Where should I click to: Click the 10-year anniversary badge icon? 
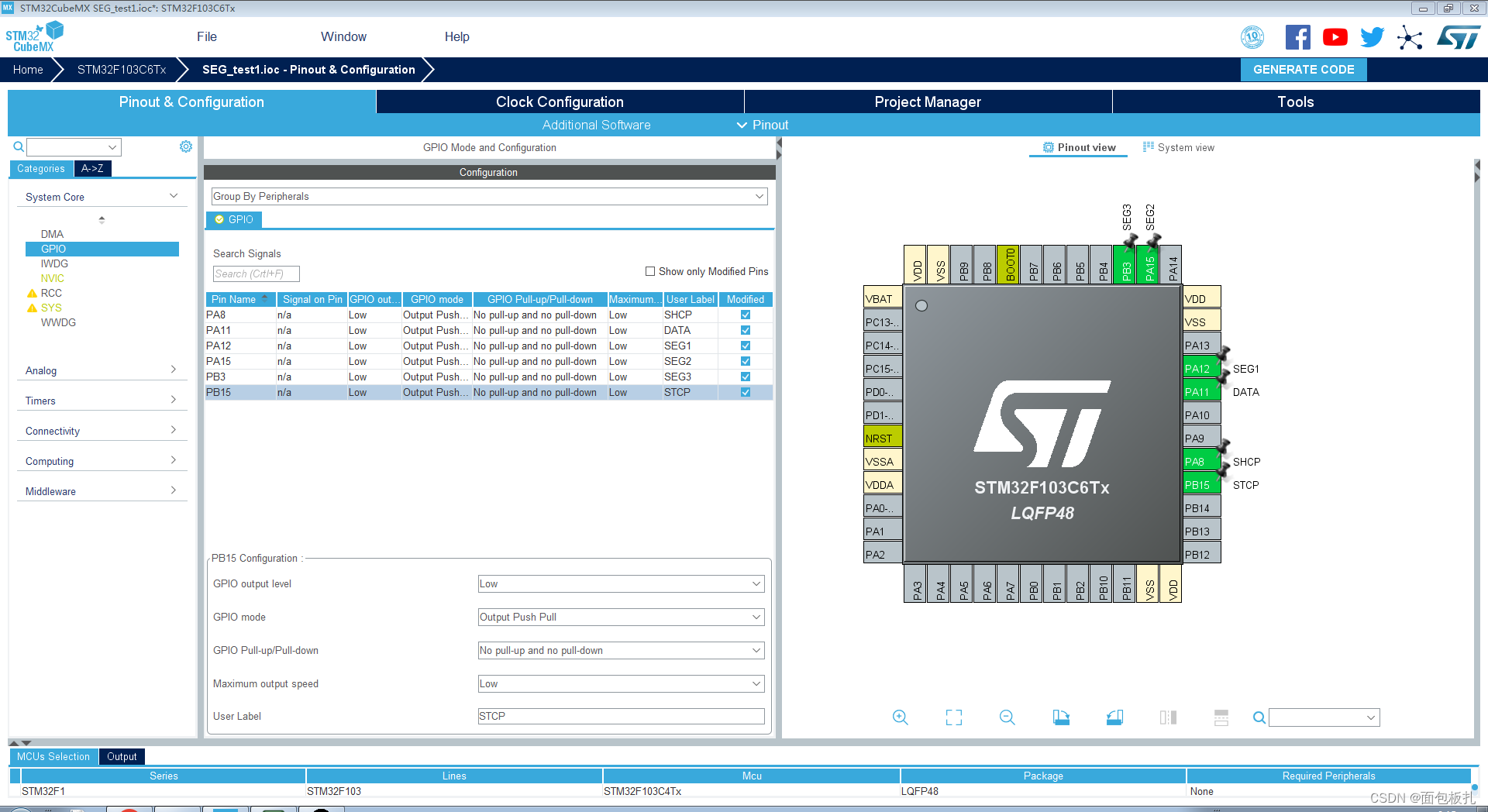point(1252,37)
